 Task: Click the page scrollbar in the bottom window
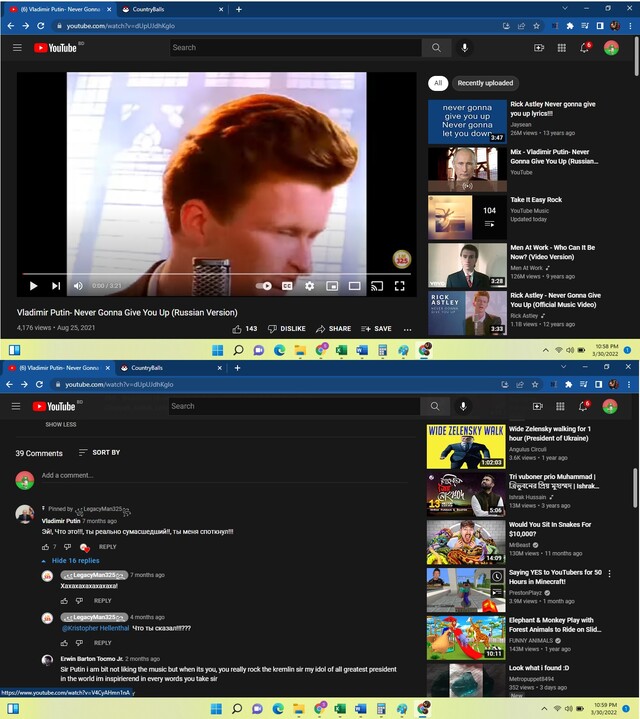pos(635,488)
